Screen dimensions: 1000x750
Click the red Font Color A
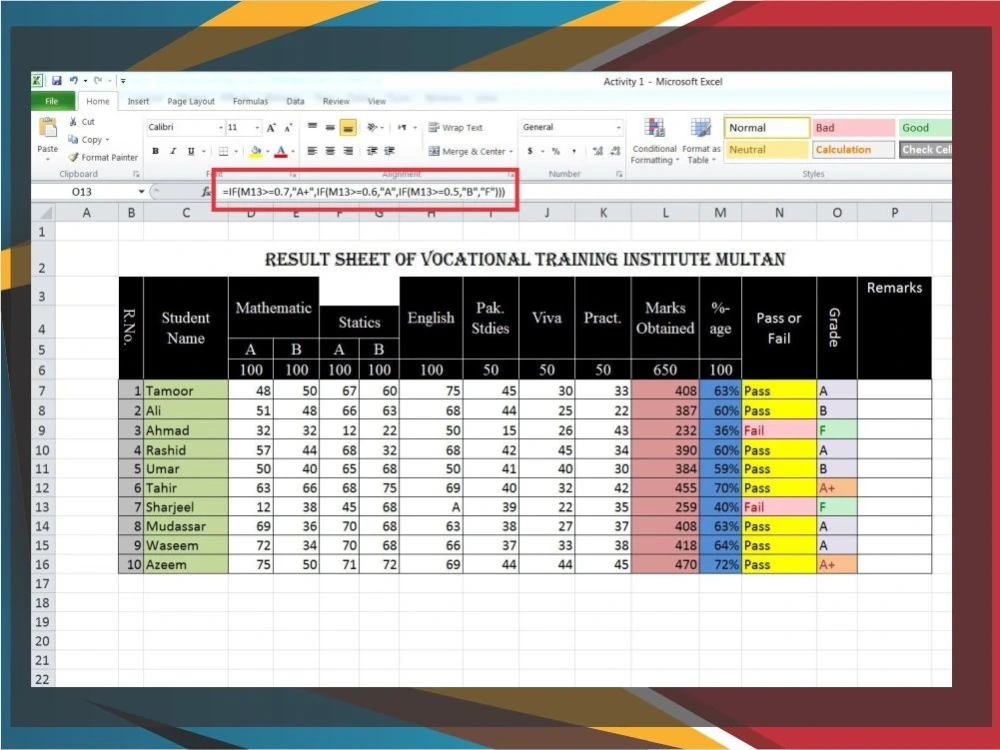click(x=281, y=151)
